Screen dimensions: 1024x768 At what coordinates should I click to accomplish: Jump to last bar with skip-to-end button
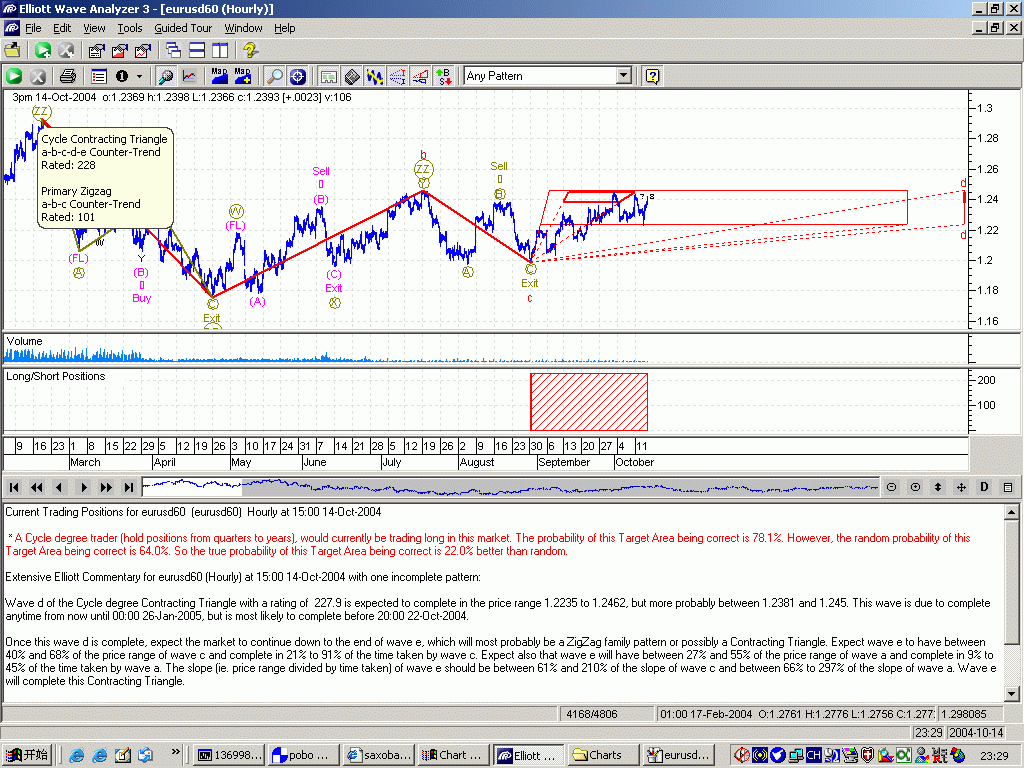pyautogui.click(x=129, y=487)
